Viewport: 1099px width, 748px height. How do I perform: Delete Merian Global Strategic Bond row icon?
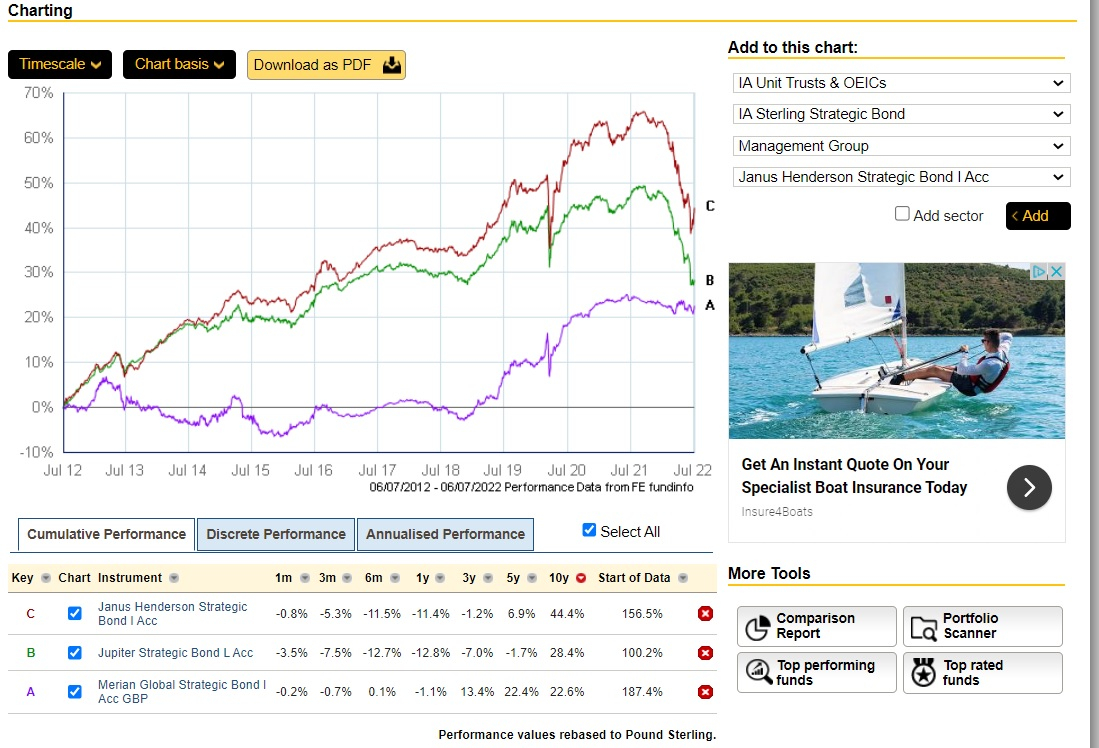[x=705, y=692]
